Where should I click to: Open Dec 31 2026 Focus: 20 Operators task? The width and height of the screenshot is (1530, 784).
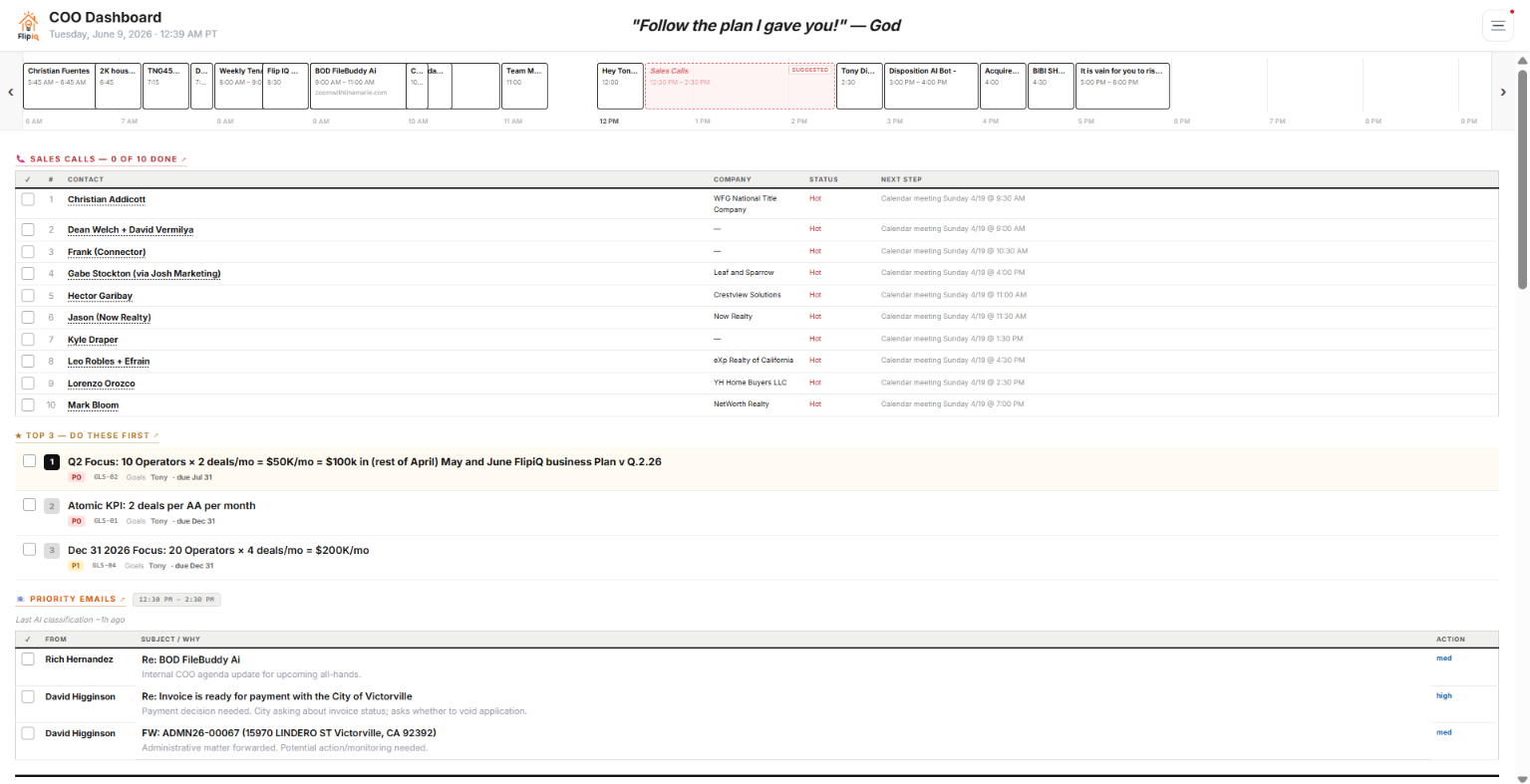pyautogui.click(x=218, y=550)
